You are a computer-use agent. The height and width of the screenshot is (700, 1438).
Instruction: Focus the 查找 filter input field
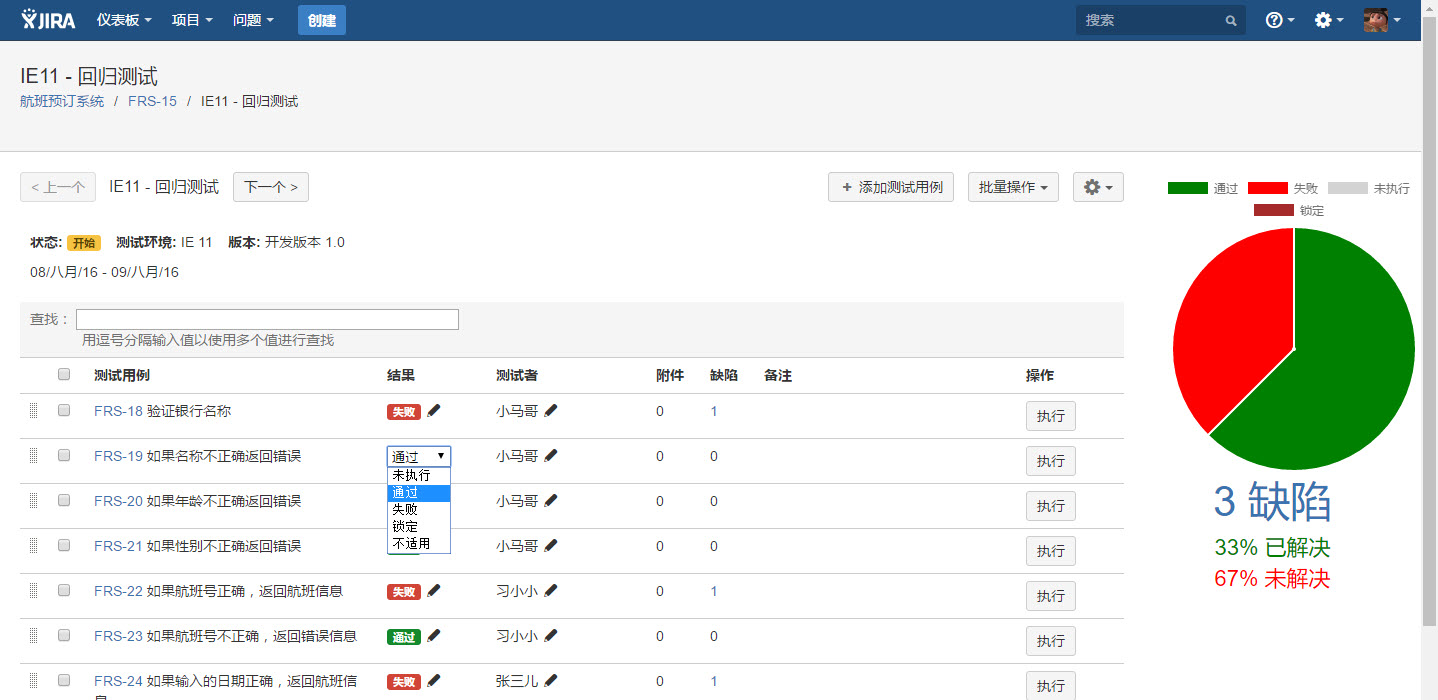click(267, 319)
